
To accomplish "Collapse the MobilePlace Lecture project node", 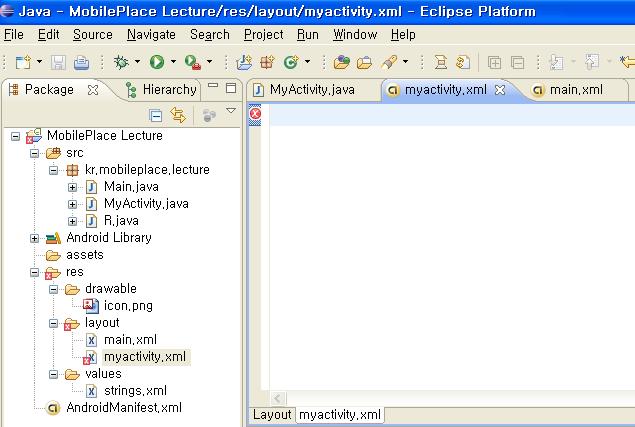I will point(15,136).
